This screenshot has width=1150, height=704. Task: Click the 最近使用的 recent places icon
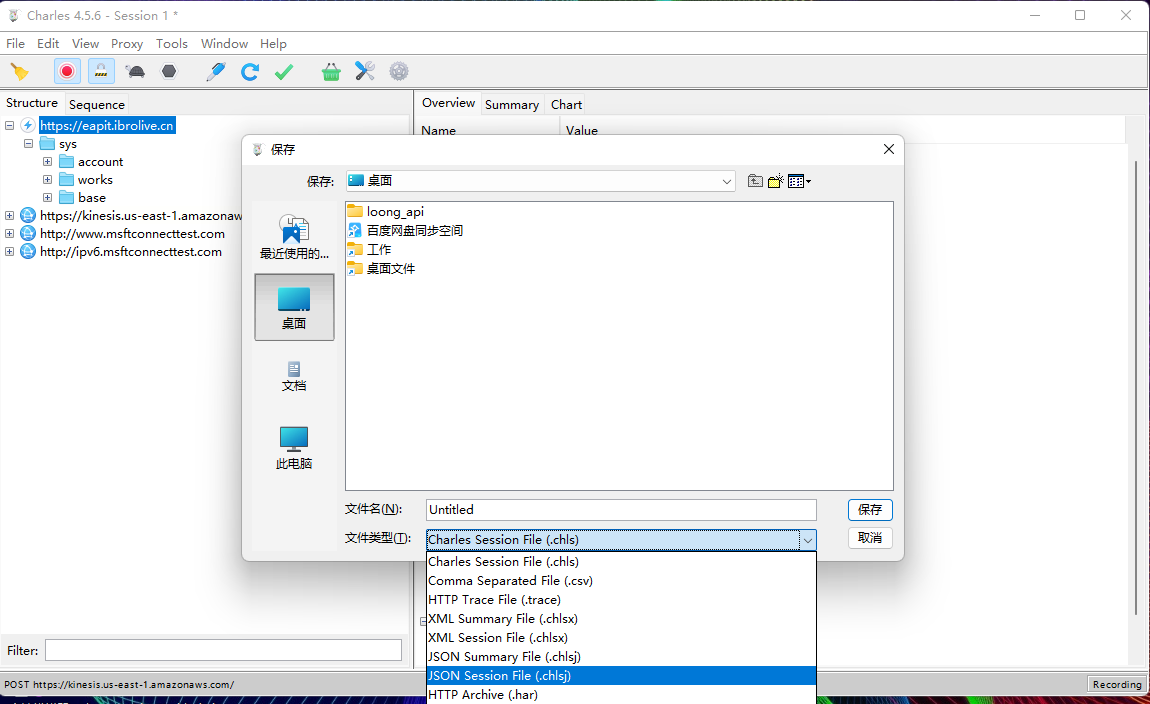[x=294, y=237]
